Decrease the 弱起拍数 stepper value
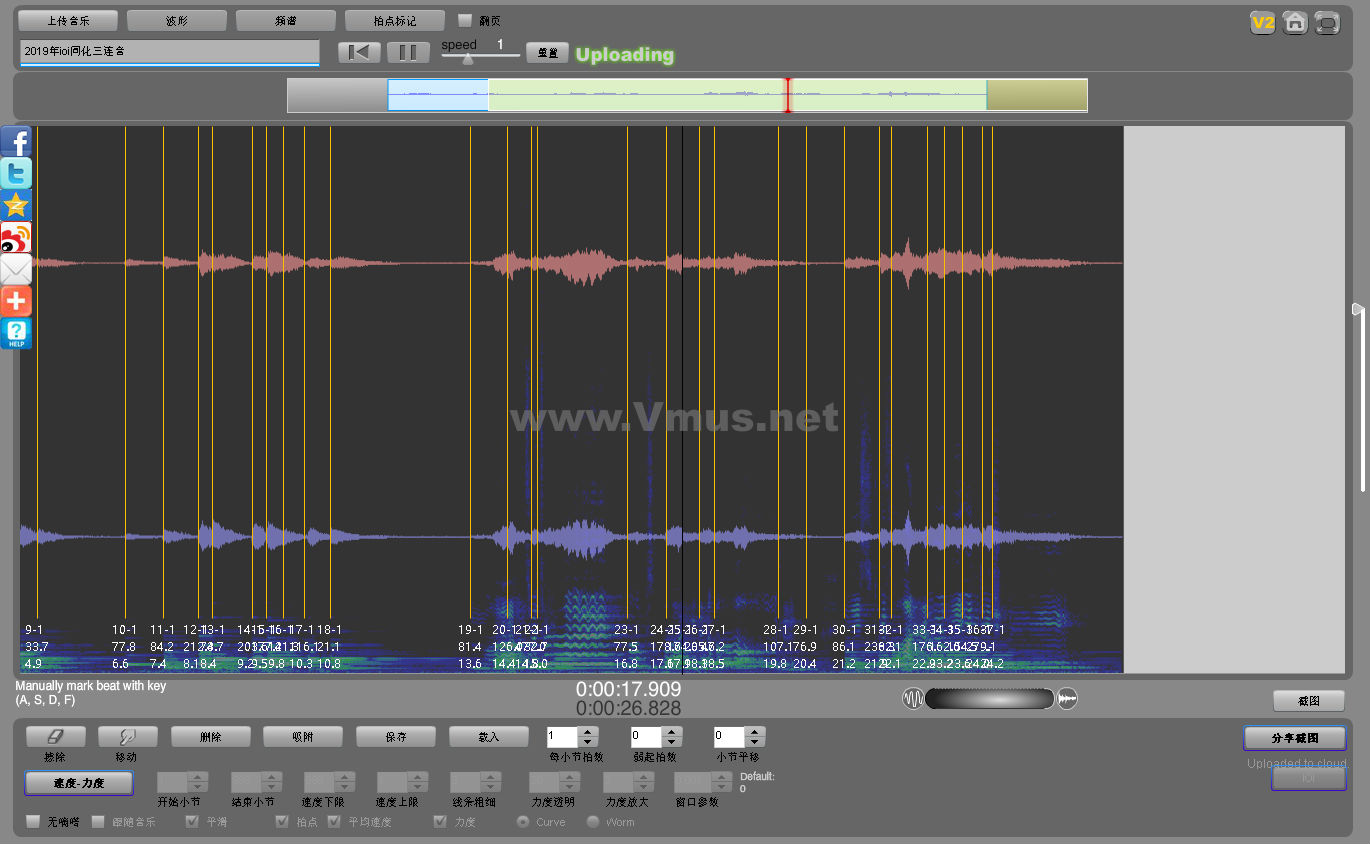1370x844 pixels. coord(671,742)
